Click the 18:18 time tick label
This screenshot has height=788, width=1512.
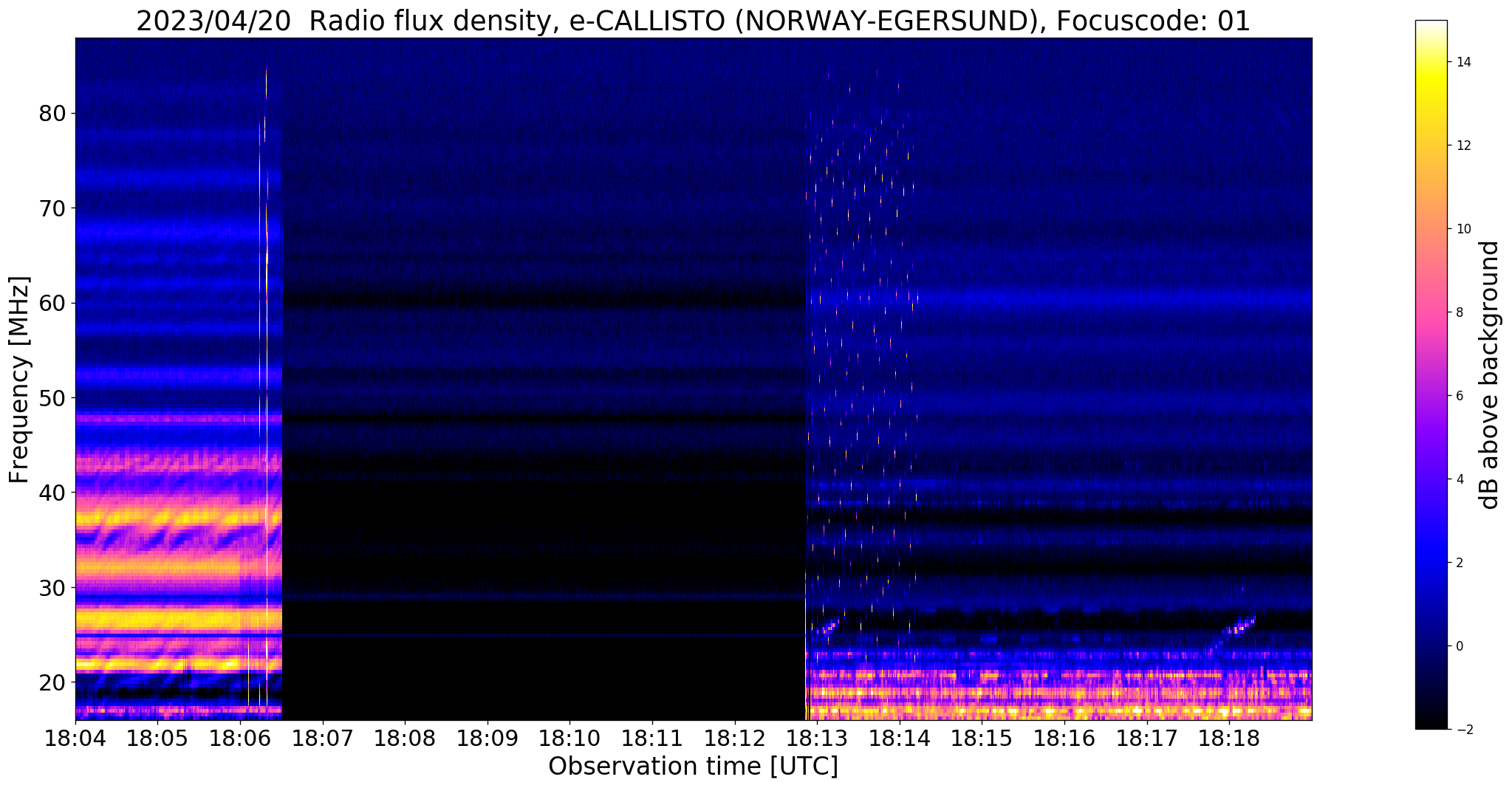pyautogui.click(x=1229, y=738)
